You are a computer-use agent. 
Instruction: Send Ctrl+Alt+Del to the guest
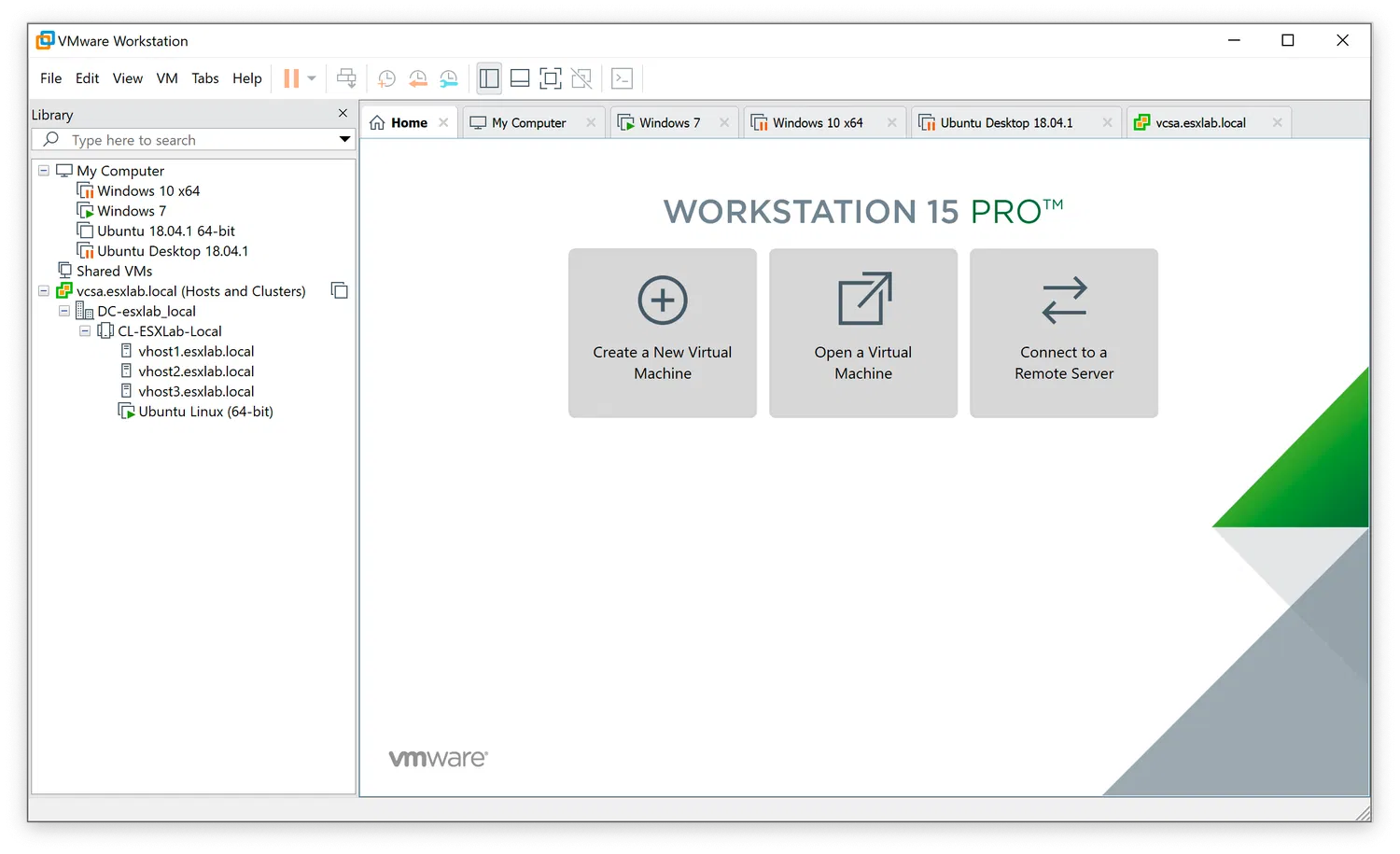coord(346,78)
